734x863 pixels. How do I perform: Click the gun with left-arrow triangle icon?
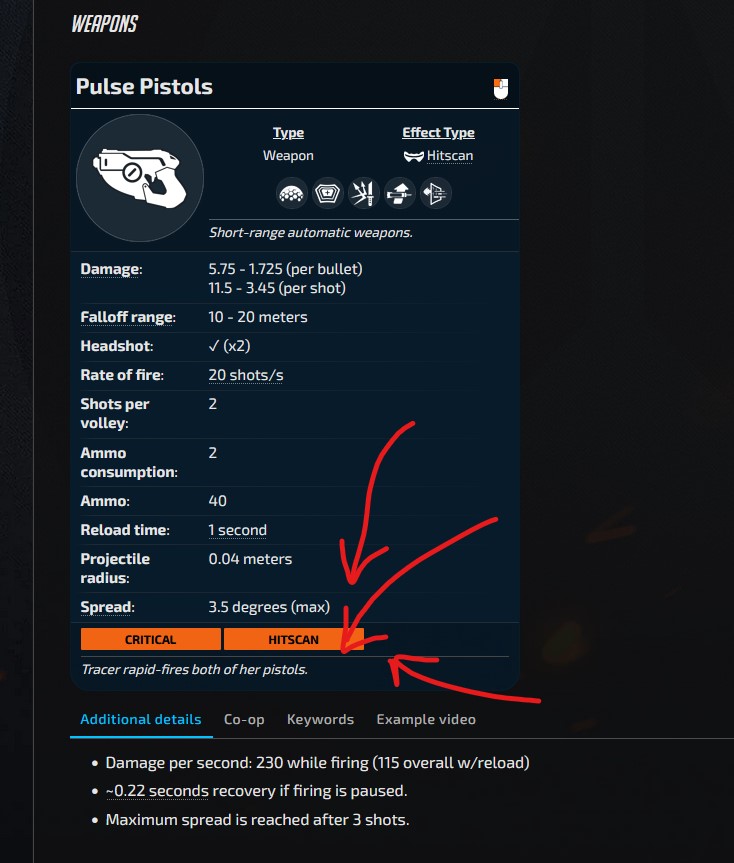(x=435, y=194)
